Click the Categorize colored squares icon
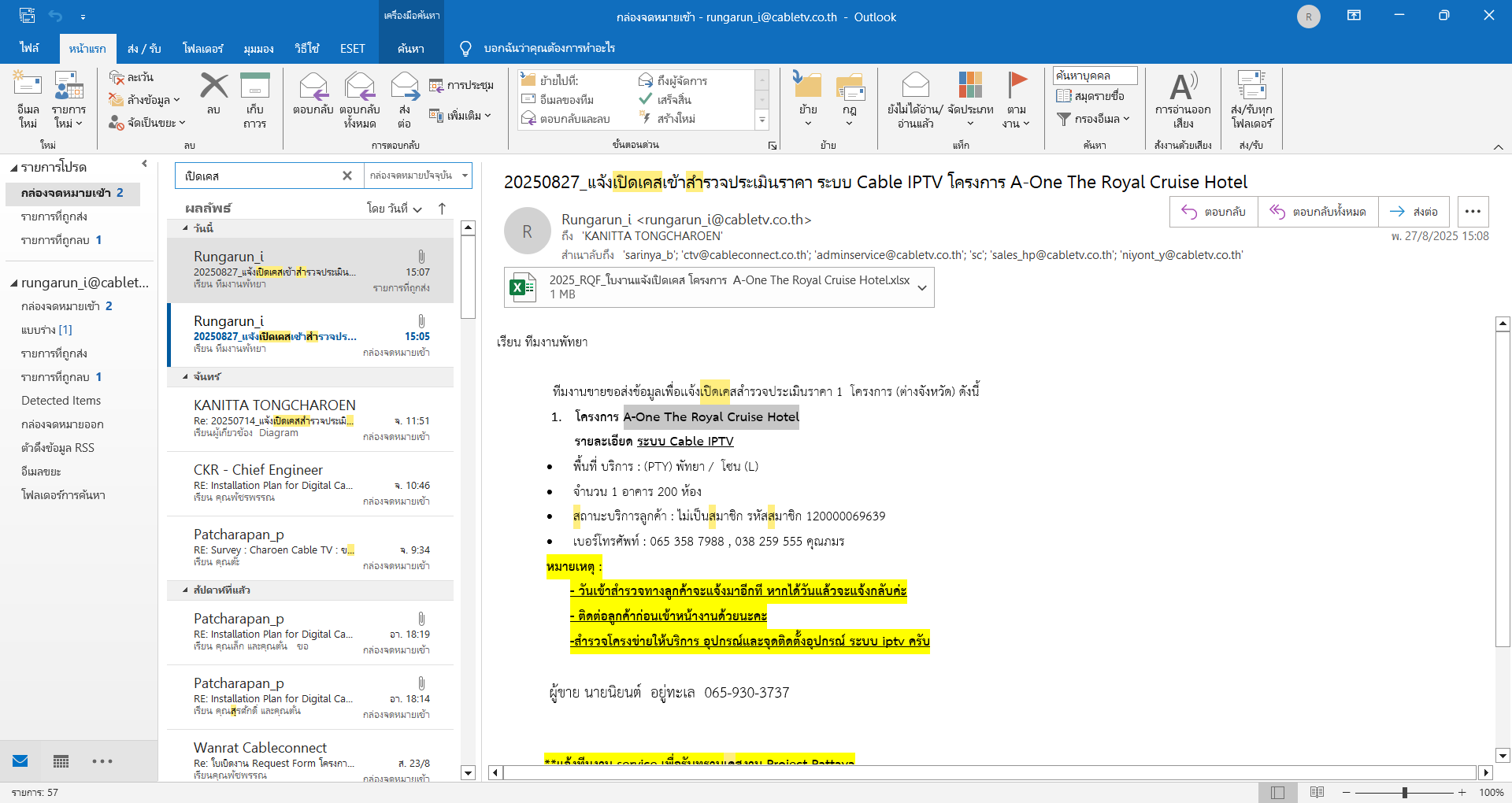The height and width of the screenshot is (803, 1512). point(970,87)
